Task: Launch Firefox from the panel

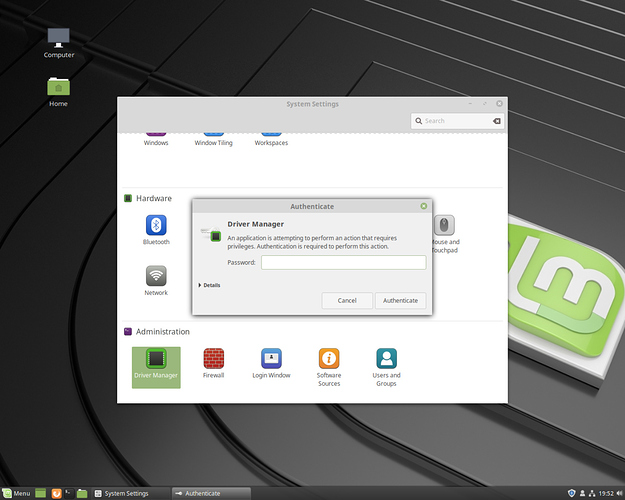Action: pos(56,493)
